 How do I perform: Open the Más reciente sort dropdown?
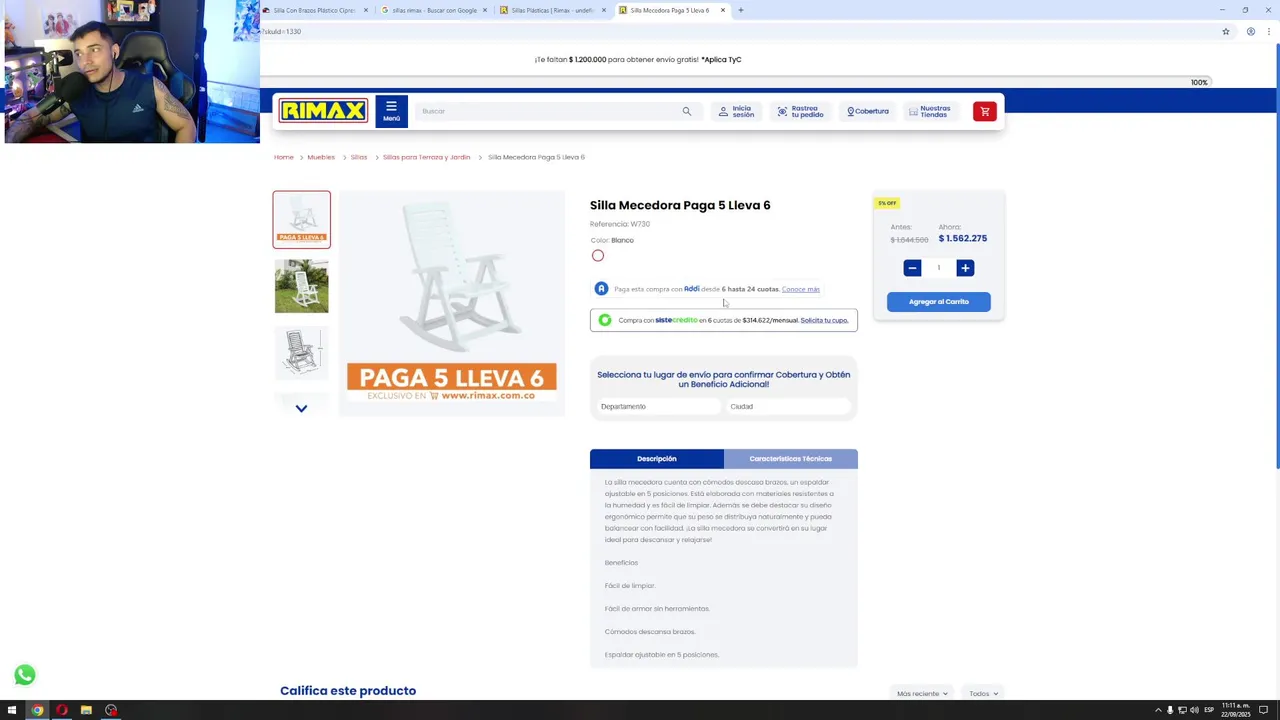point(922,693)
